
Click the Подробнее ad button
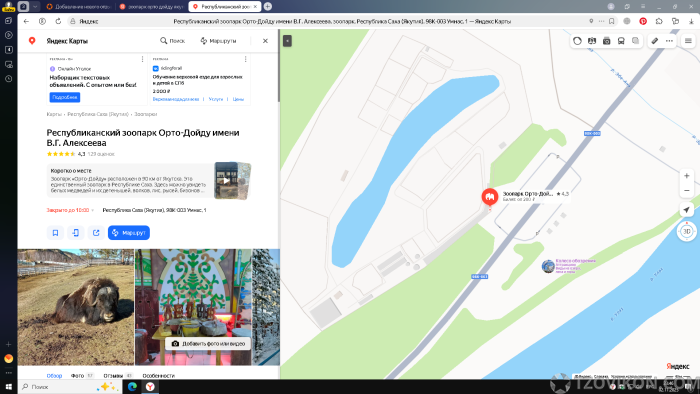65,97
